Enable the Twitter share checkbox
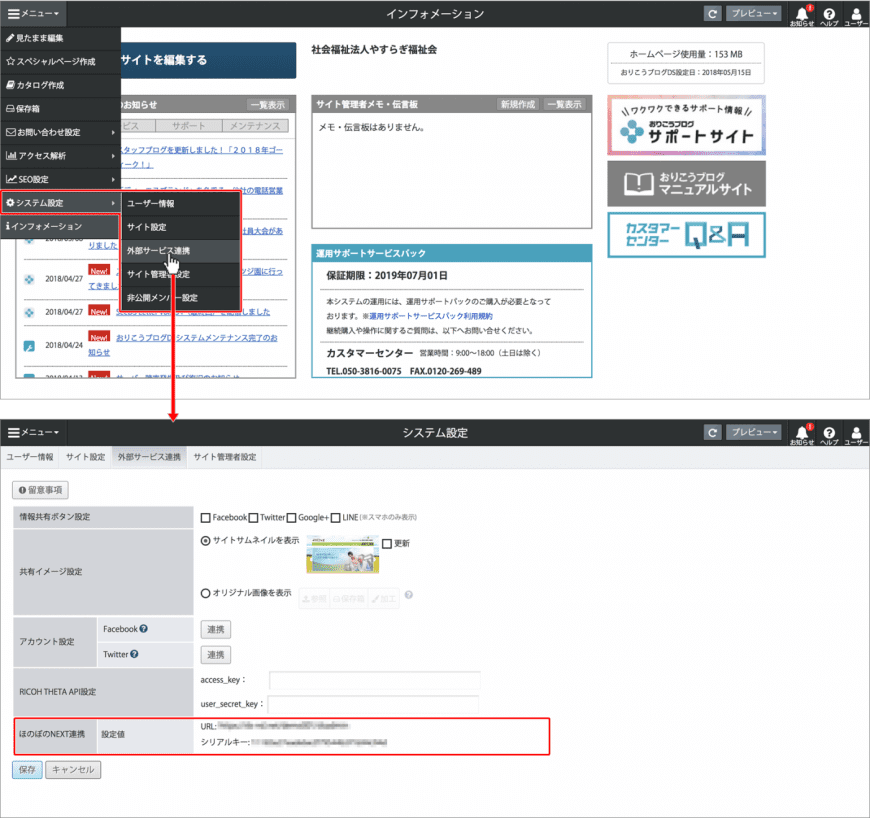 coord(253,518)
